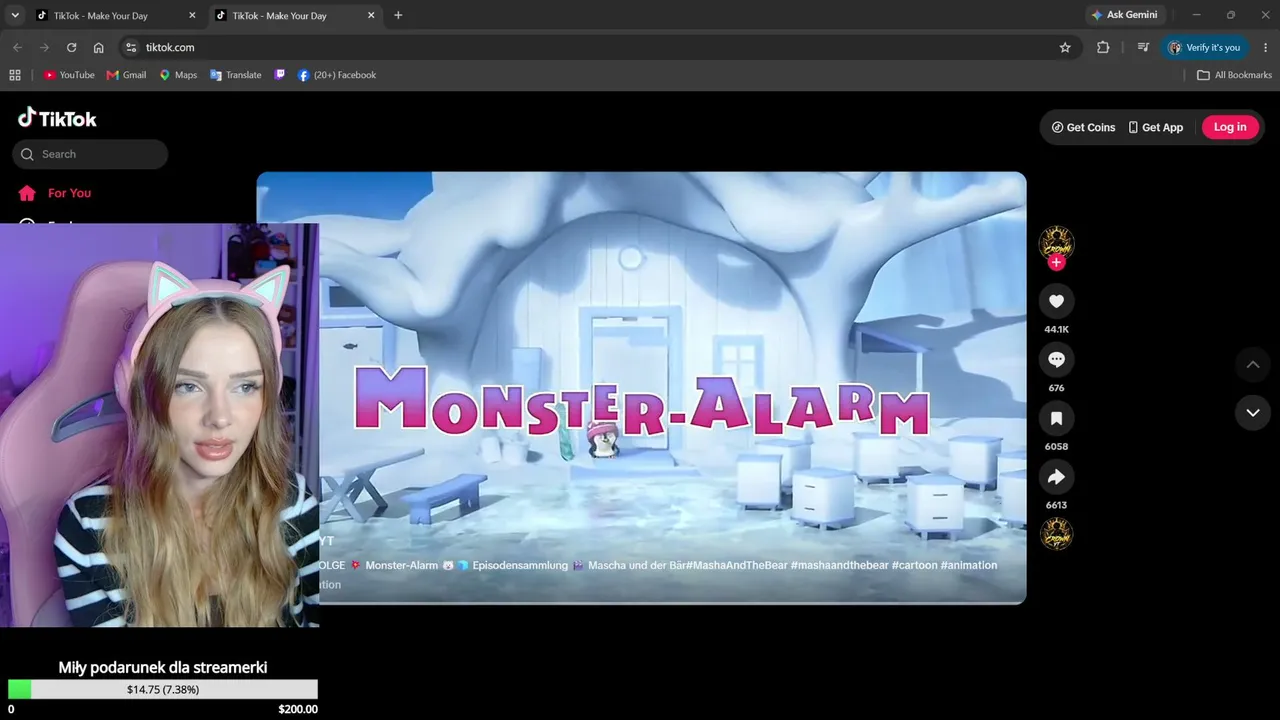Open the Maps bookmark
The height and width of the screenshot is (720, 1280).
pyautogui.click(x=178, y=75)
